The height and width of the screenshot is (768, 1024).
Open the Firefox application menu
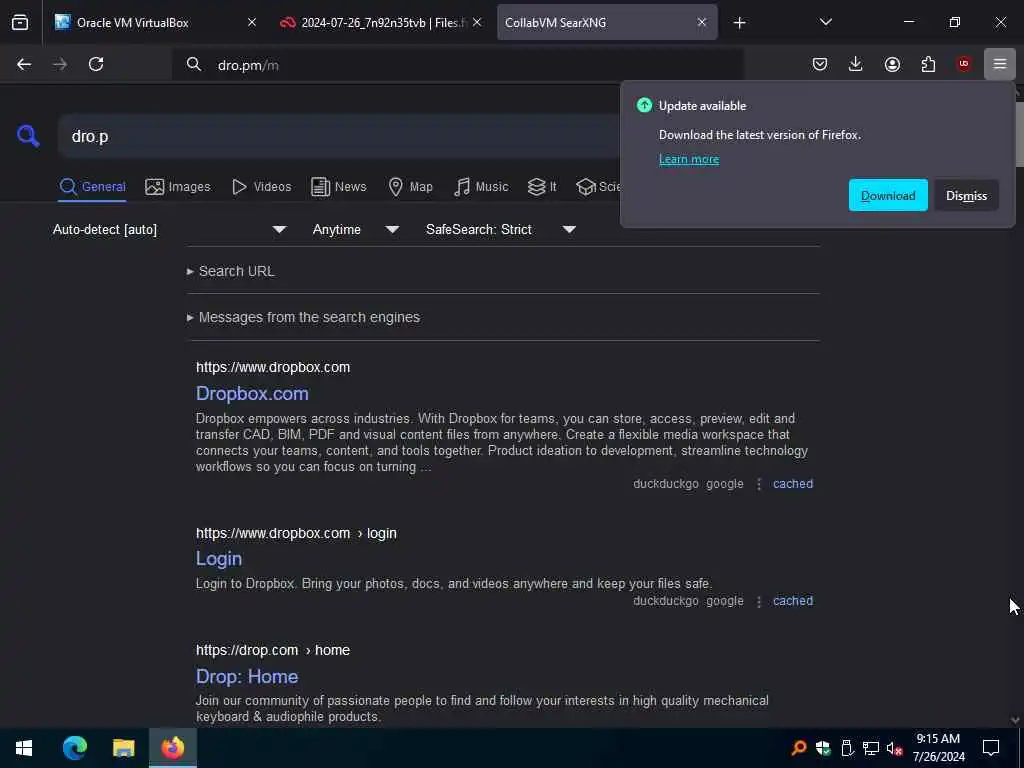(x=999, y=64)
